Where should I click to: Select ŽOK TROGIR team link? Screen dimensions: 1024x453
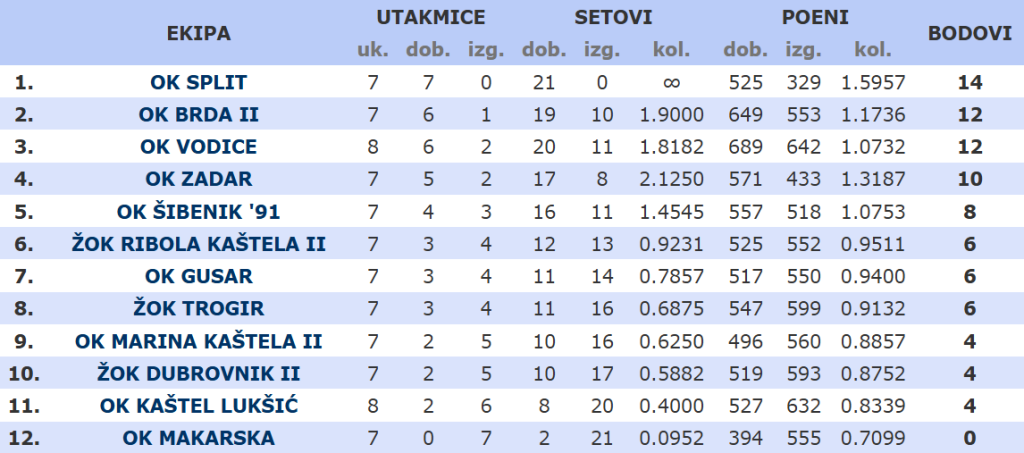198,309
